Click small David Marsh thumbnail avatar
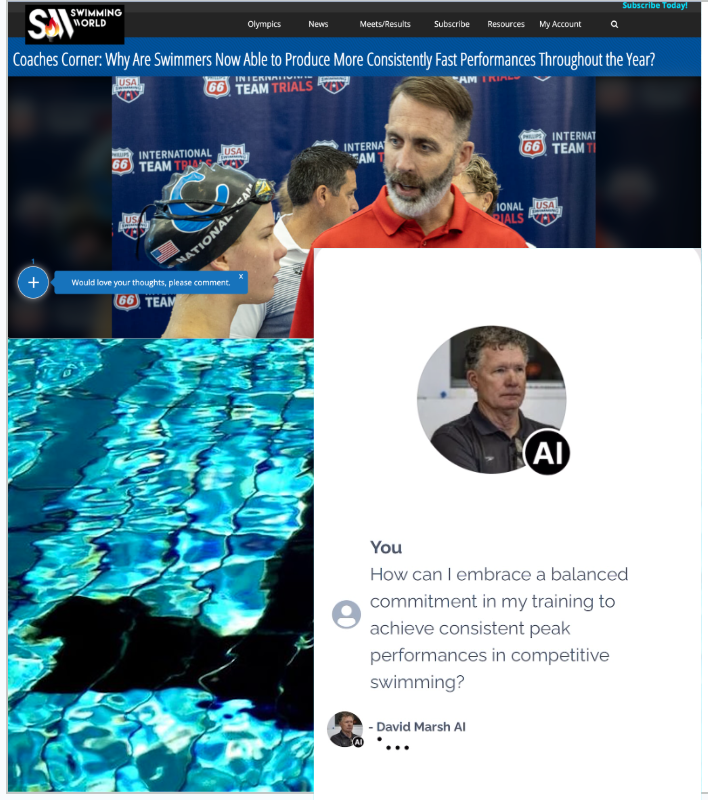This screenshot has height=800, width=708. 345,729
